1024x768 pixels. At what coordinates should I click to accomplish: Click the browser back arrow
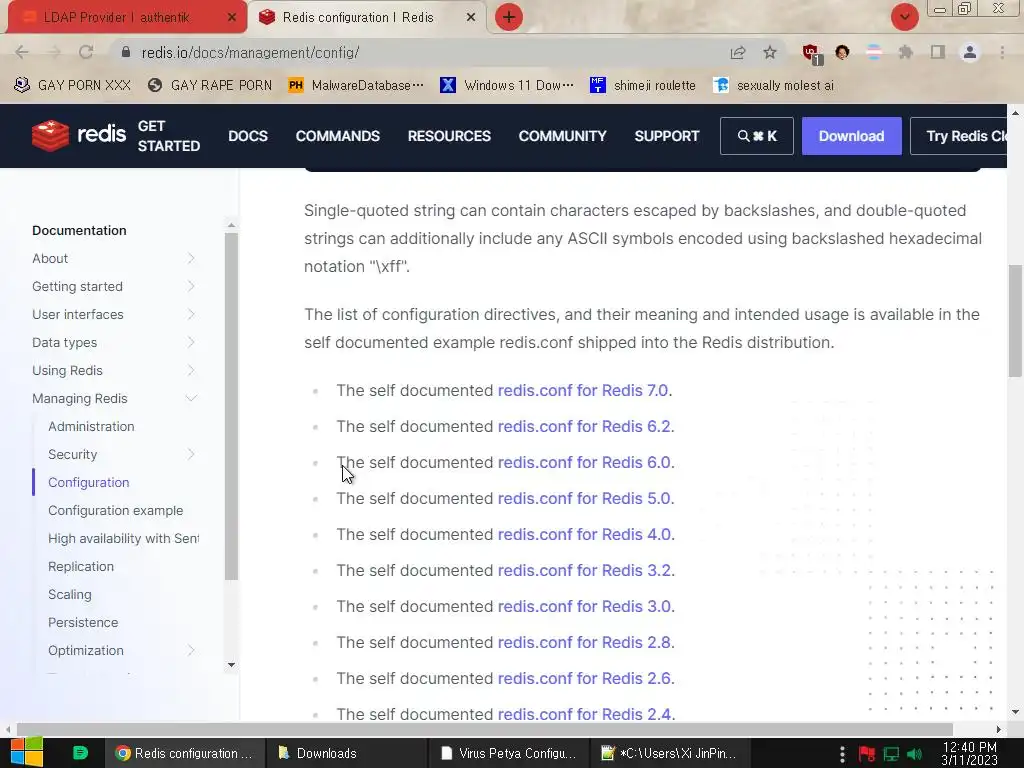[x=22, y=52]
